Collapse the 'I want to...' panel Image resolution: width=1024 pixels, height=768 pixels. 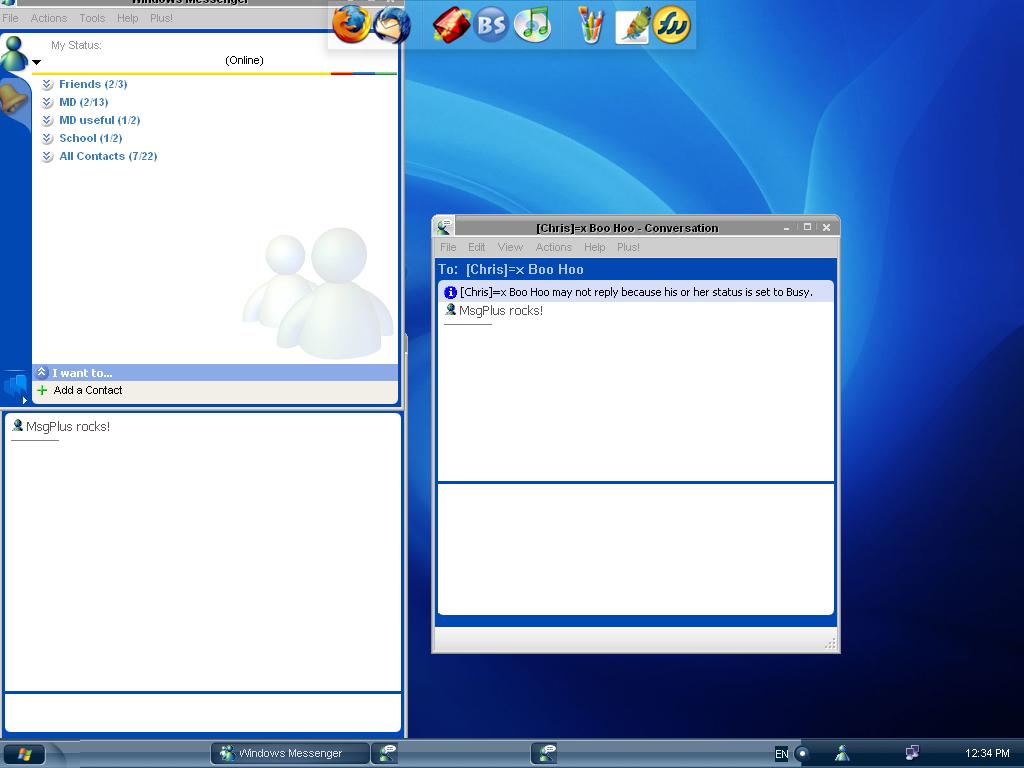(42, 373)
